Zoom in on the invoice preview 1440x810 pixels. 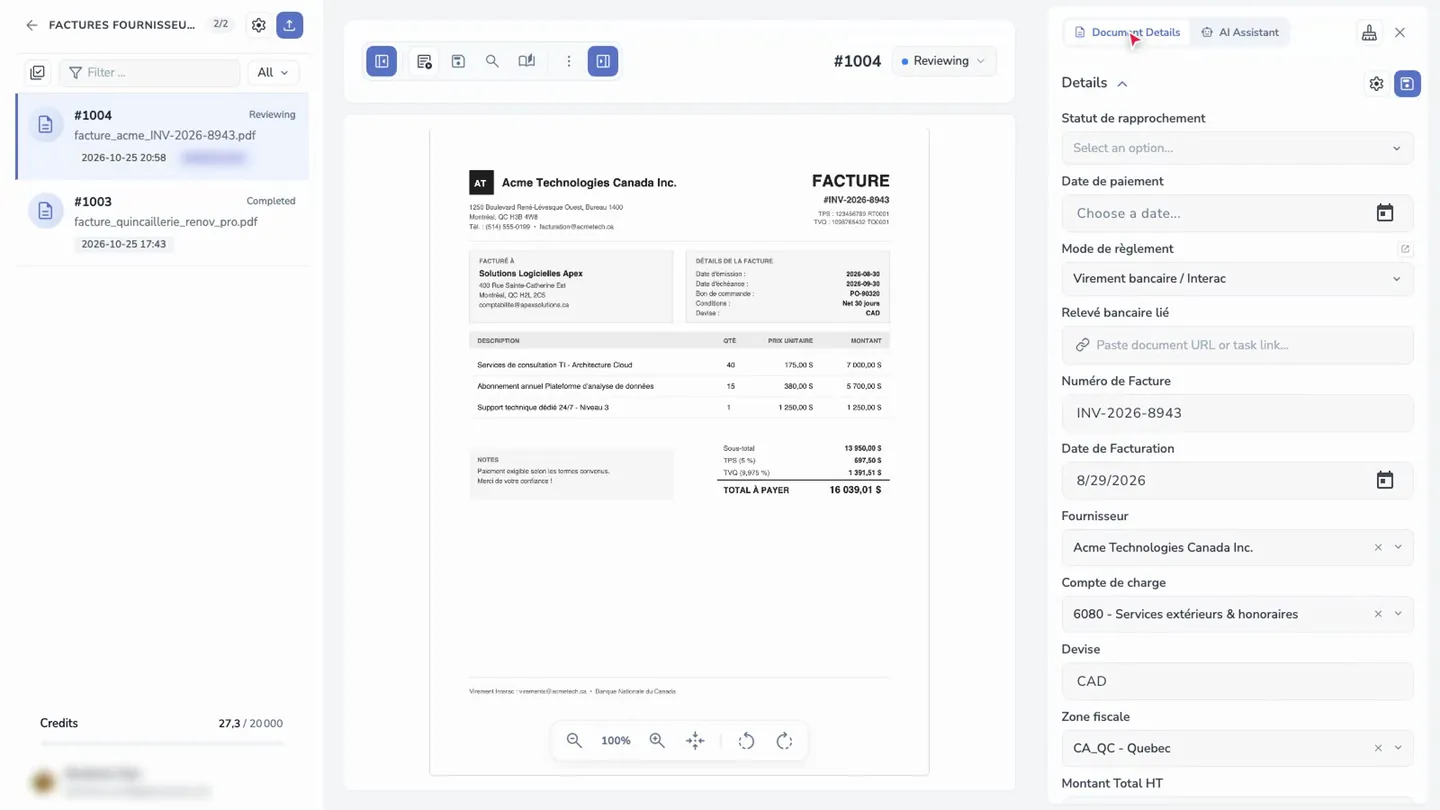[657, 741]
